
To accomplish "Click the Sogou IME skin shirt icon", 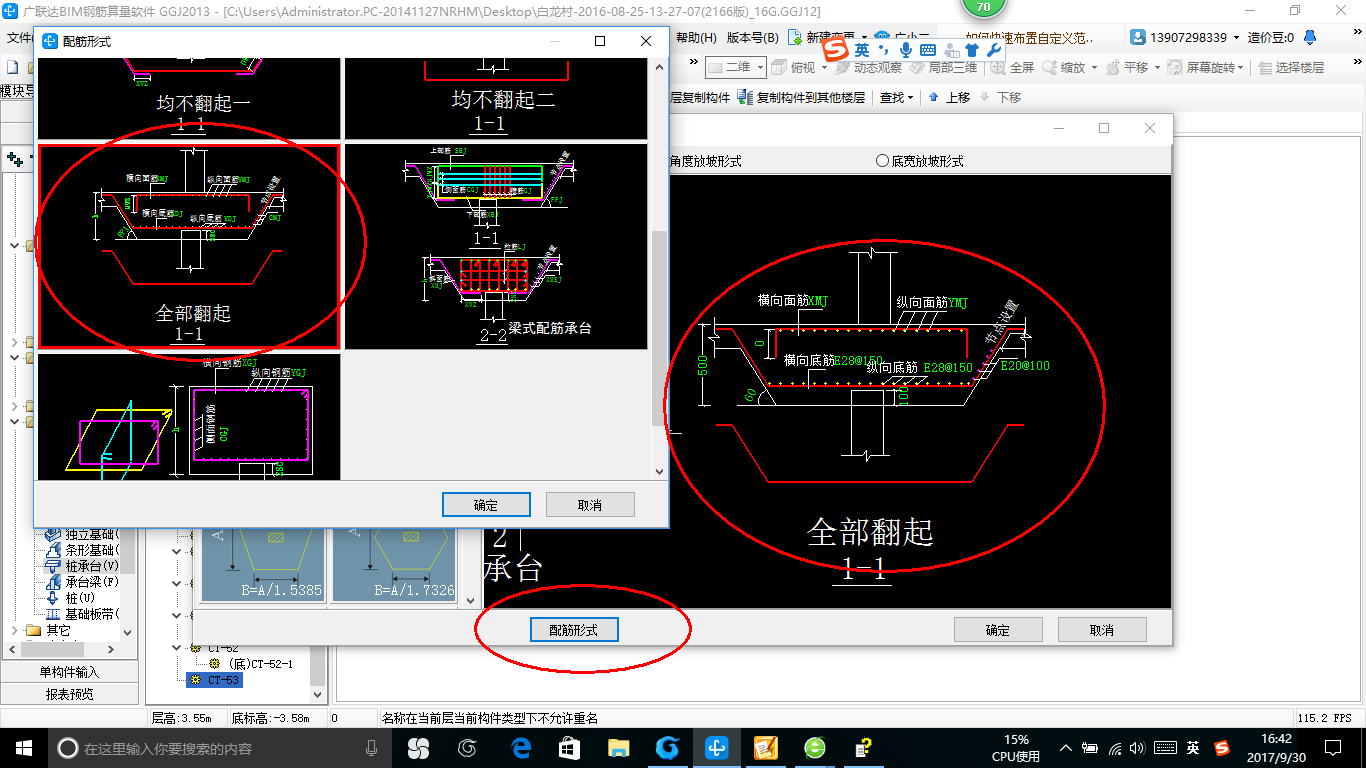I will coord(971,49).
